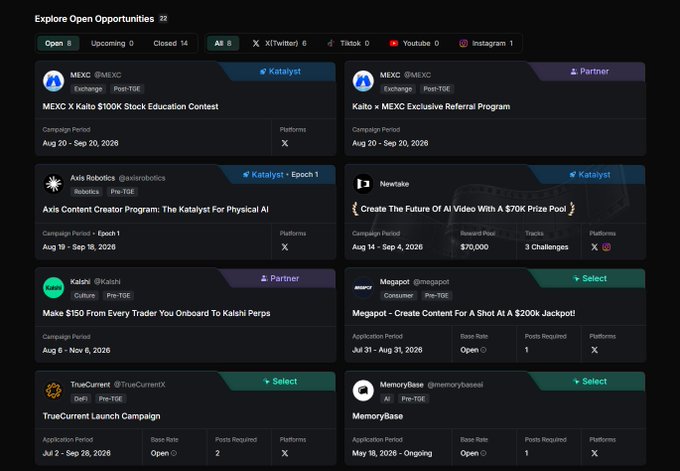The height and width of the screenshot is (471, 680).
Task: Click the 3 Challenges tracks value
Action: pyautogui.click(x=546, y=247)
